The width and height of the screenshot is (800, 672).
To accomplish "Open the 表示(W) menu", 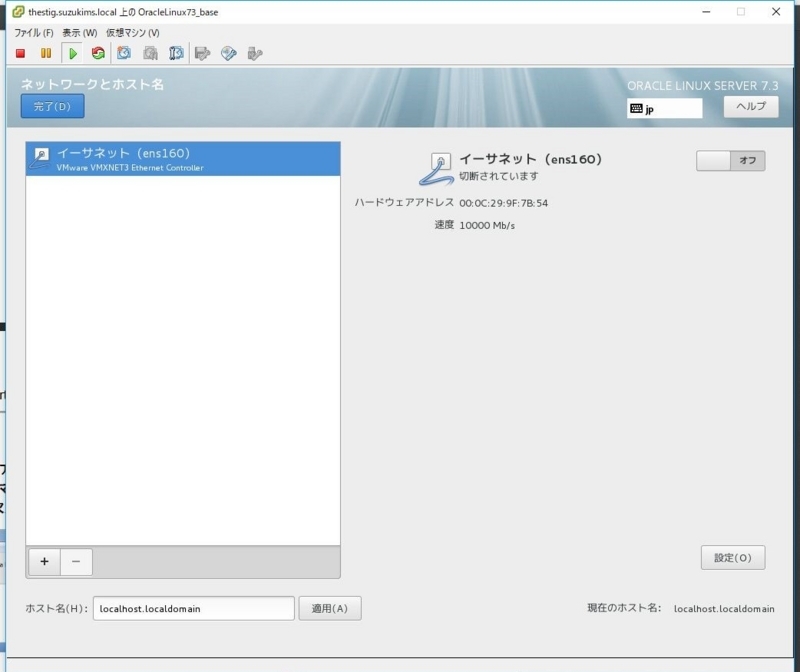I will coord(80,33).
